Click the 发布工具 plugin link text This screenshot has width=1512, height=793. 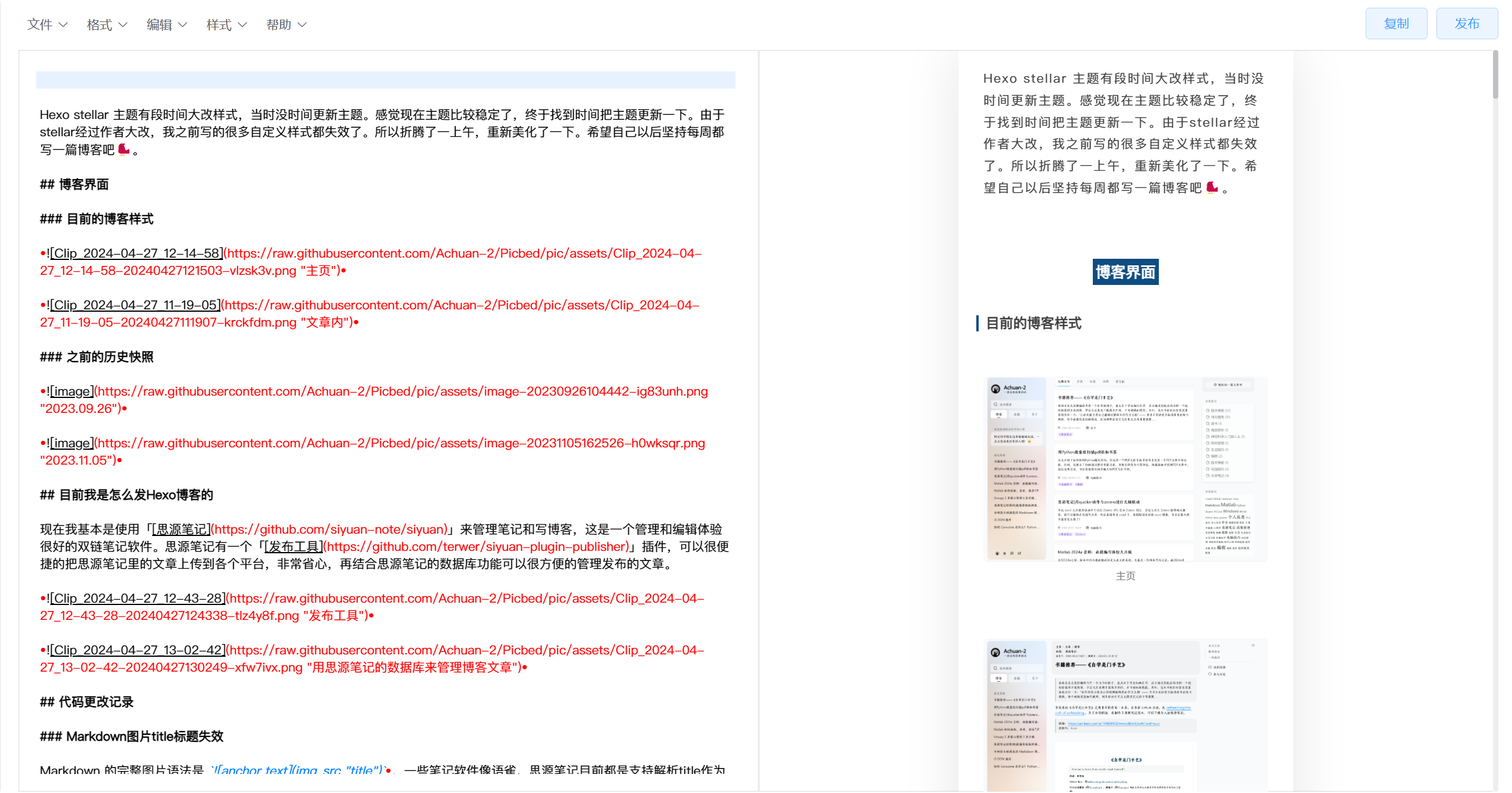tap(294, 547)
